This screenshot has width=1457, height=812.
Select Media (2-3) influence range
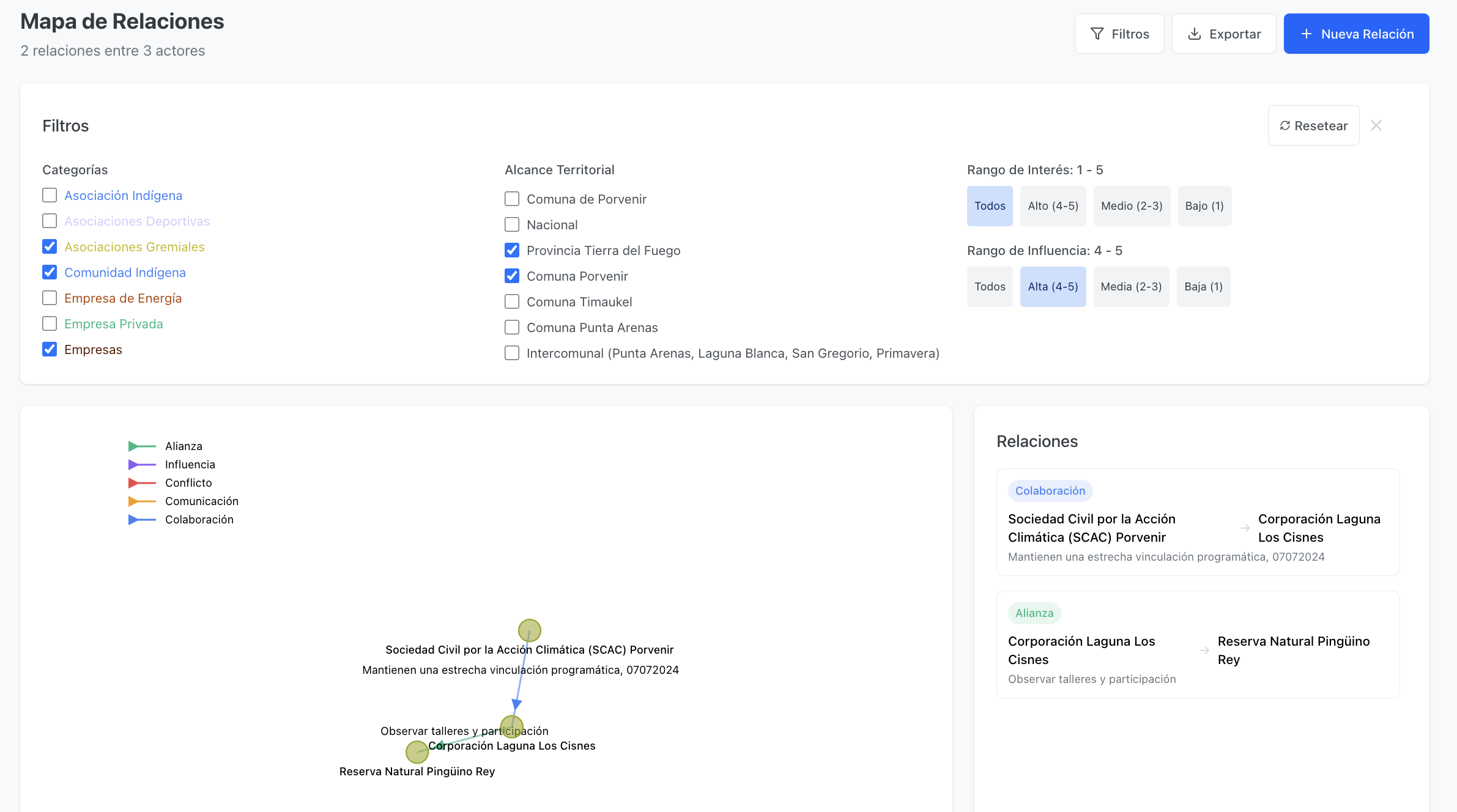[1131, 287]
